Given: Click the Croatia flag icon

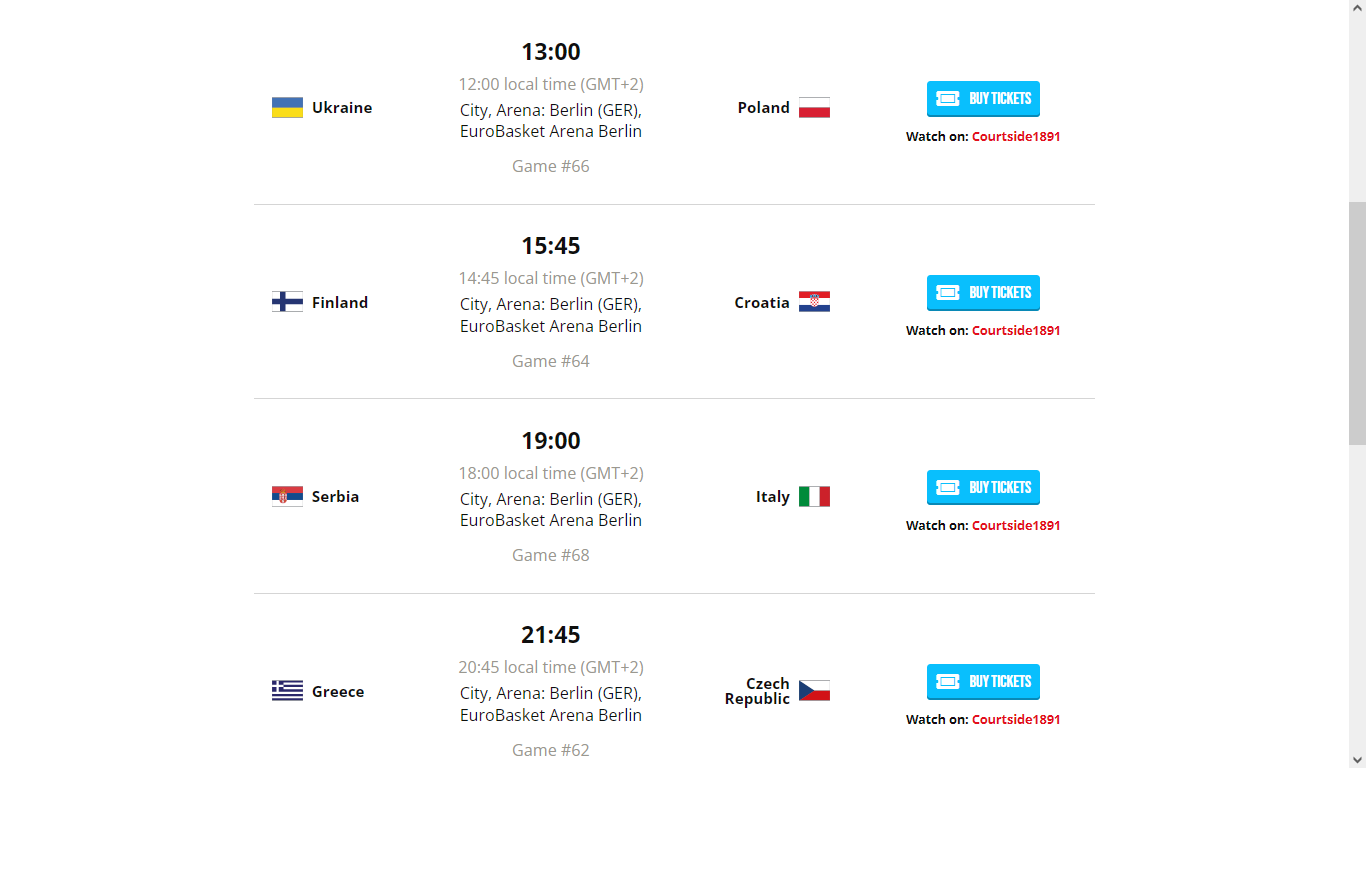Looking at the screenshot, I should pos(814,302).
